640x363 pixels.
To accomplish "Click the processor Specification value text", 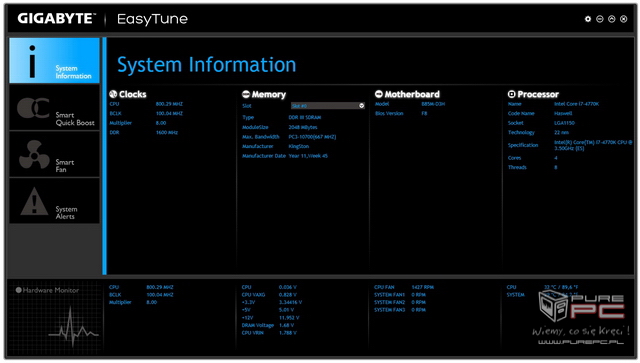I will pos(593,145).
